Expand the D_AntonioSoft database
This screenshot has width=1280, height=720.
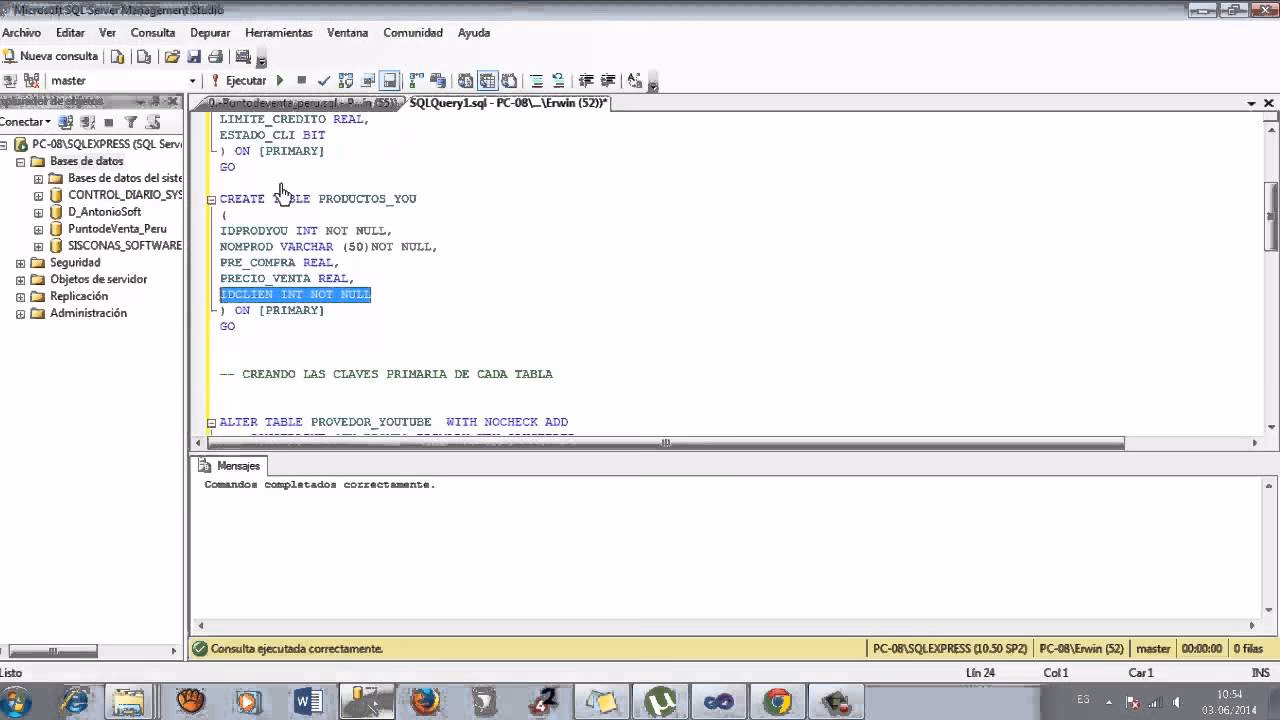pos(38,213)
